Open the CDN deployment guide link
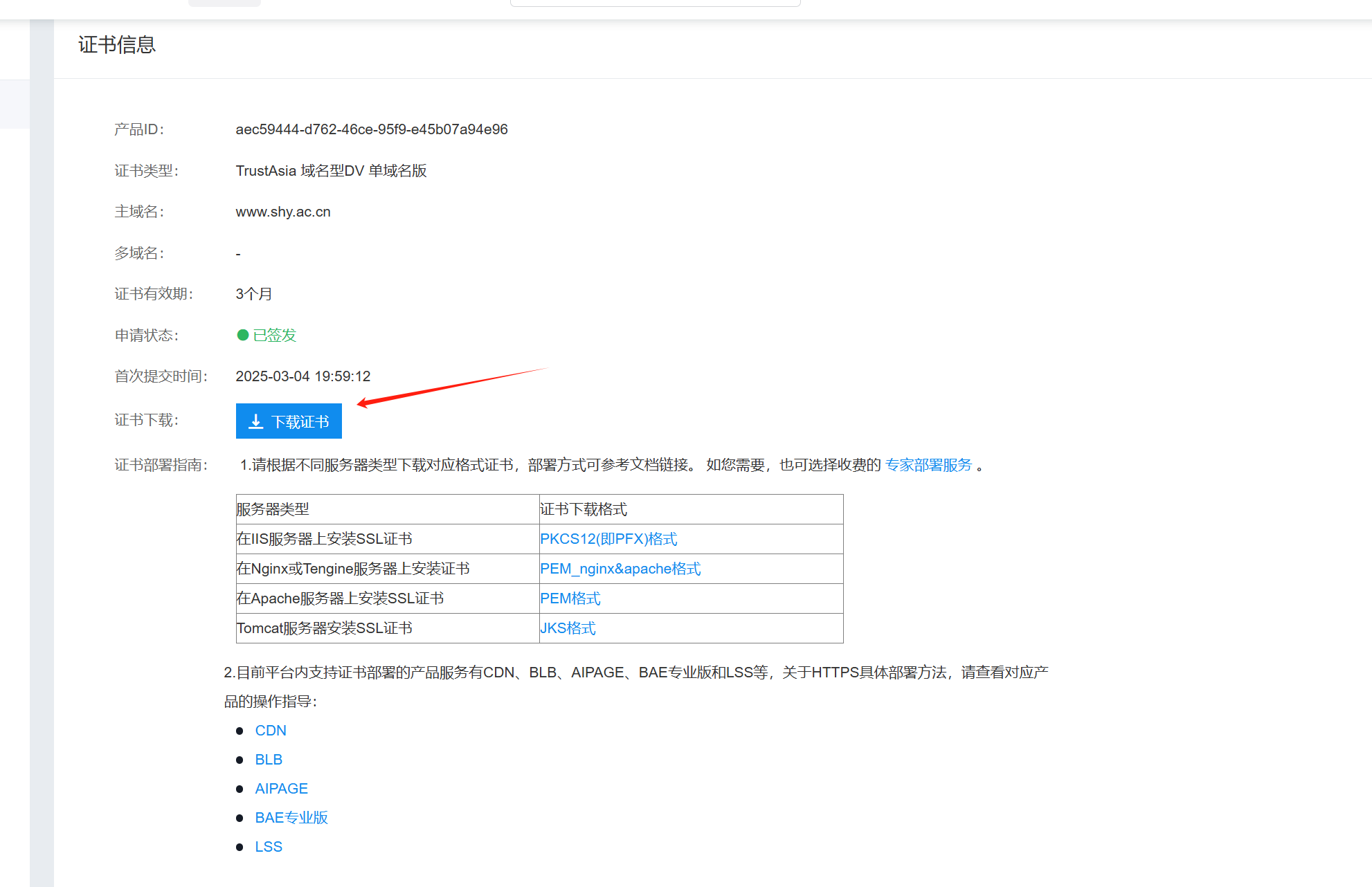Screen dimensions: 1372x887 tap(270, 731)
